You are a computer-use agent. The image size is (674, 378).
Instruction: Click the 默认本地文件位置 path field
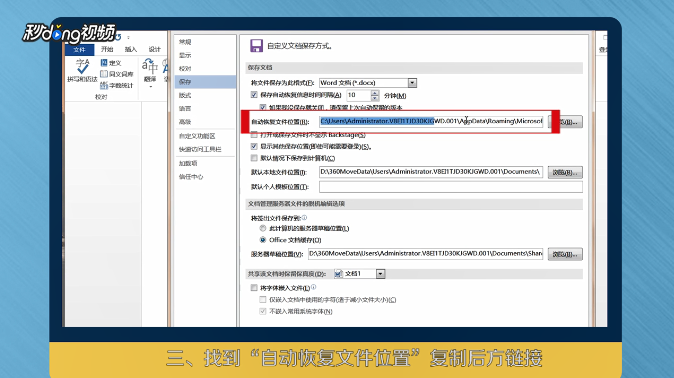(431, 172)
